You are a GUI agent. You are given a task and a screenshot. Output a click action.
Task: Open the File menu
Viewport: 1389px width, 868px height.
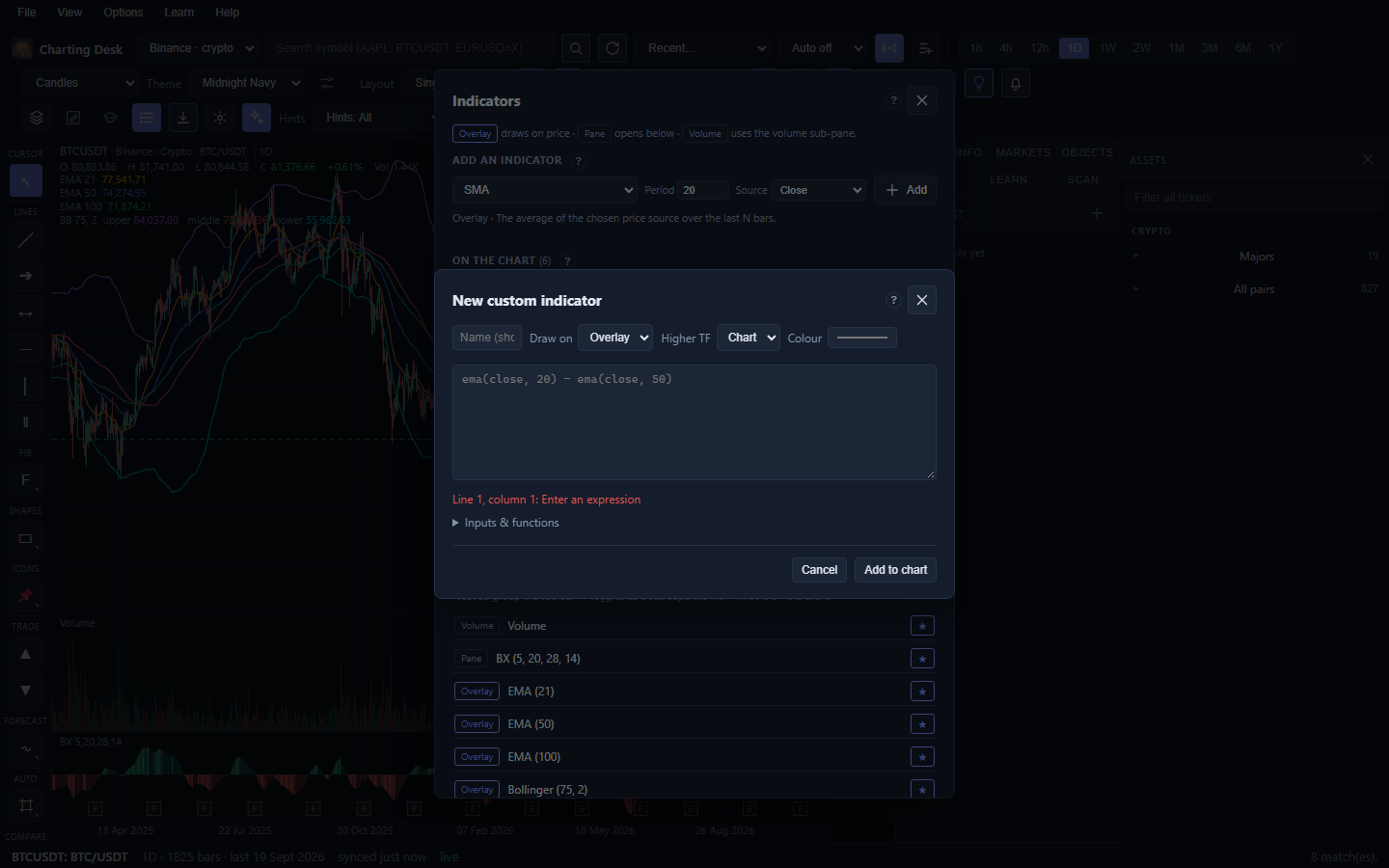(x=27, y=13)
